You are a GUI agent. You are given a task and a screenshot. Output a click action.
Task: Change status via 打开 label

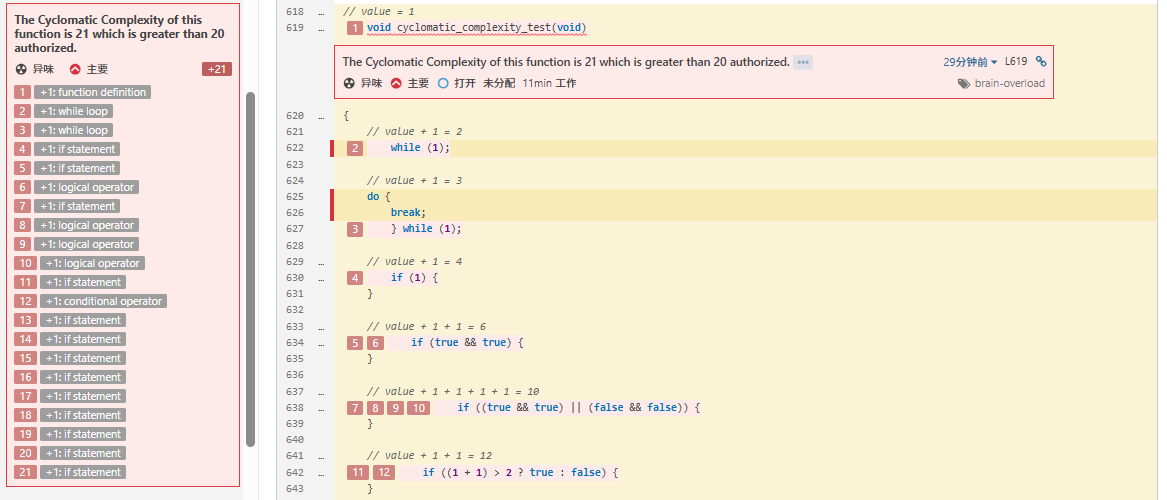pyautogui.click(x=464, y=83)
